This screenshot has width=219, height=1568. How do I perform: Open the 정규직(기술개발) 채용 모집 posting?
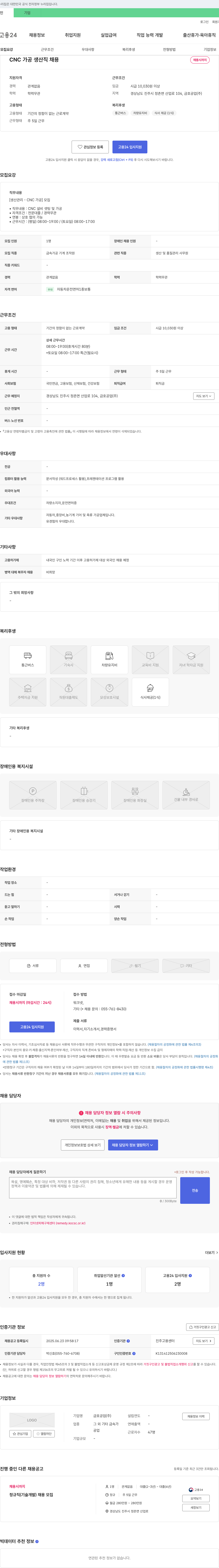click(x=31, y=1495)
